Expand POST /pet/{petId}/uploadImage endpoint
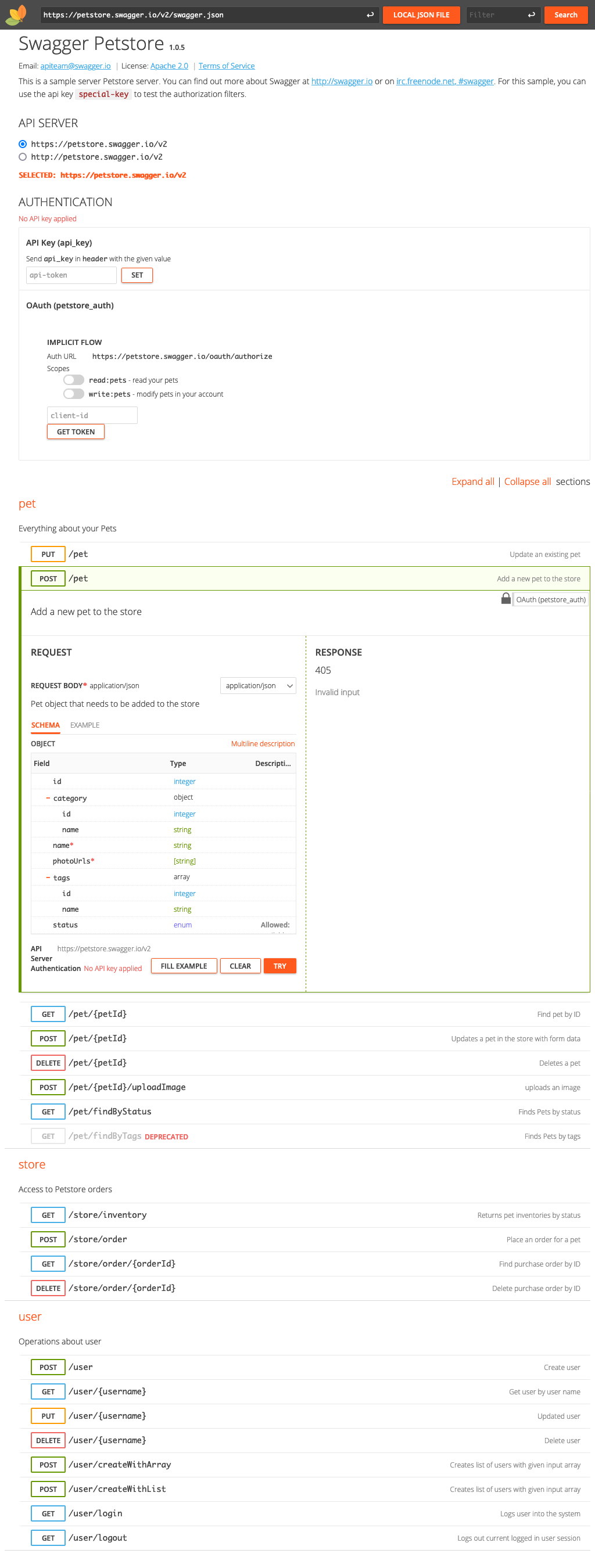The height and width of the screenshot is (1568, 595). pos(304,1087)
